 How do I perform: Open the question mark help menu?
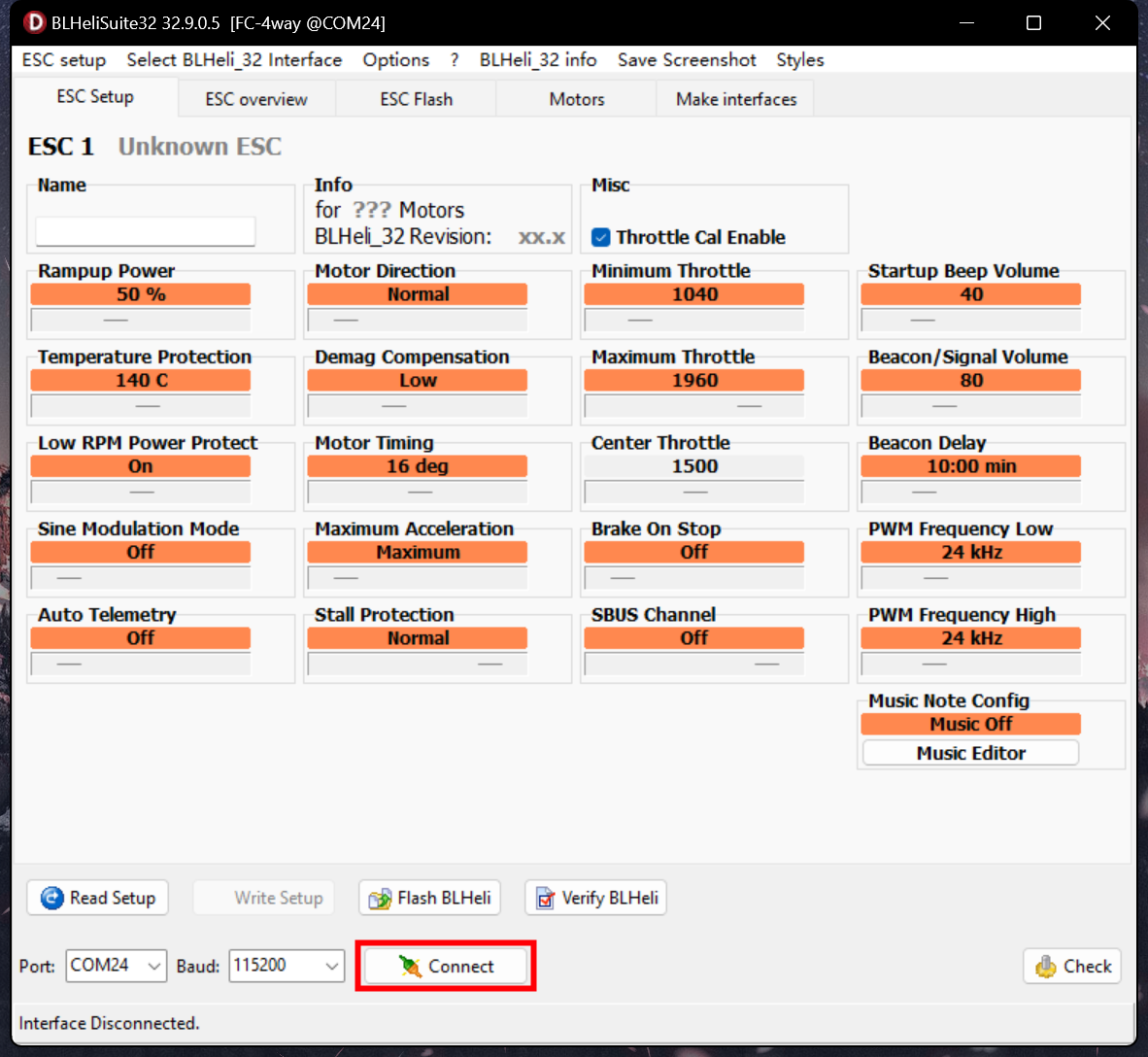(x=455, y=60)
